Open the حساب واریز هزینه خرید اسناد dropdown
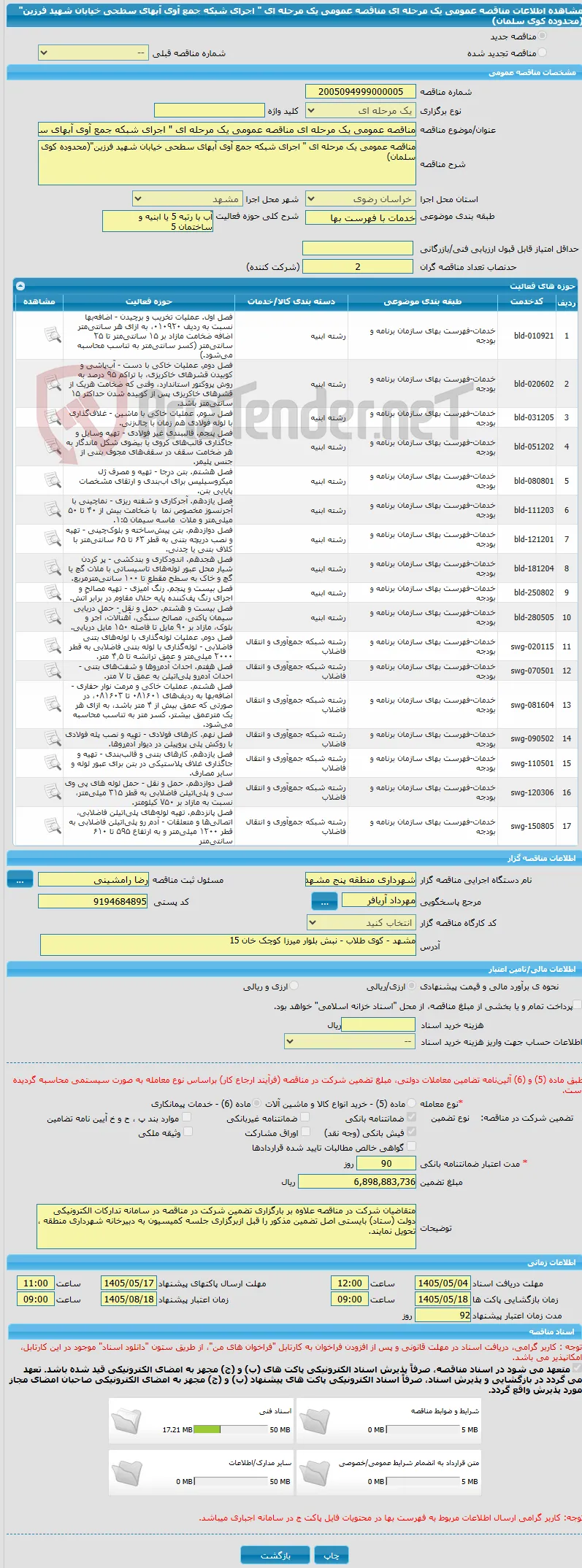Image resolution: width=582 pixels, height=1568 pixels. tap(351, 1041)
